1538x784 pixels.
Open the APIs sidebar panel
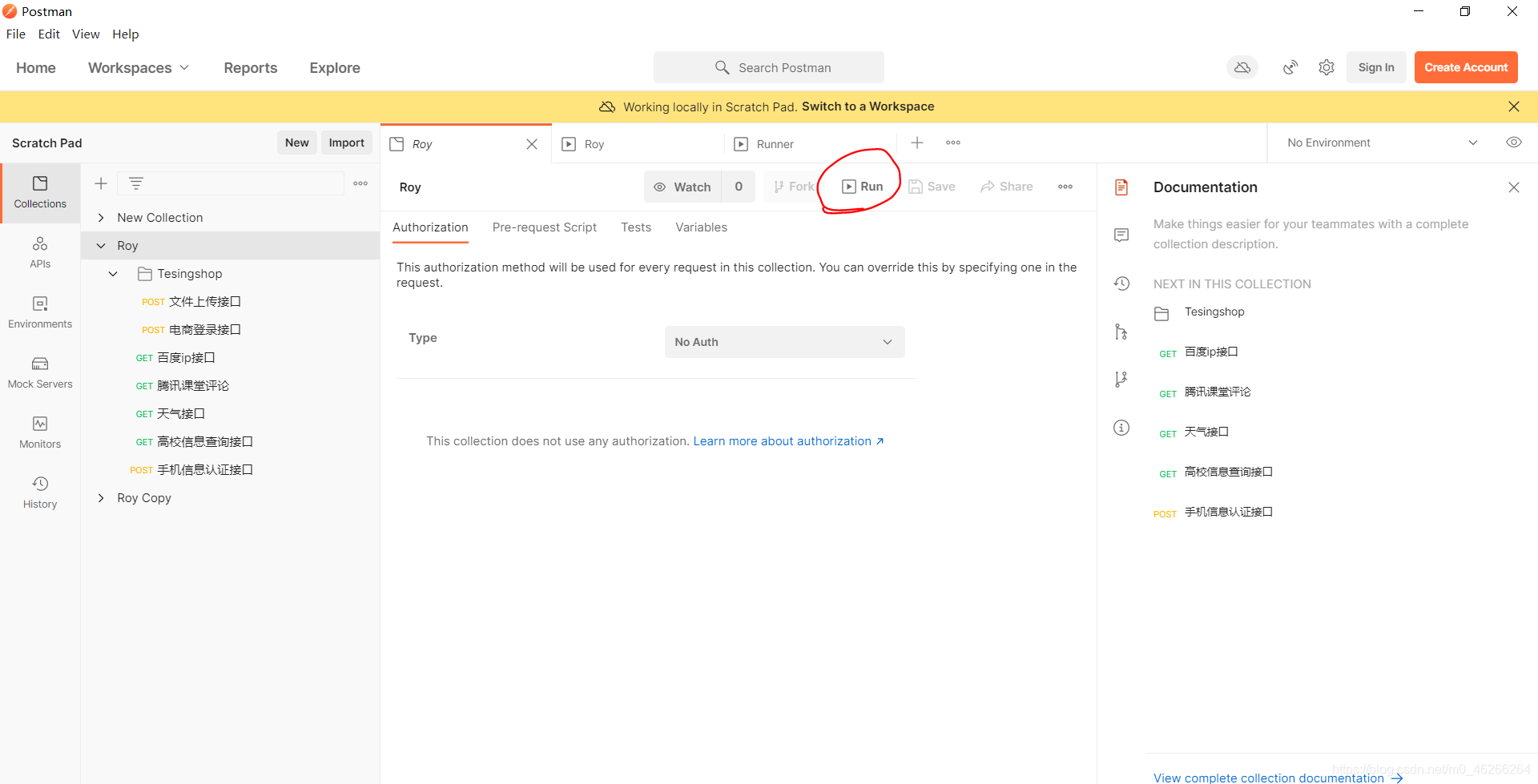point(40,252)
